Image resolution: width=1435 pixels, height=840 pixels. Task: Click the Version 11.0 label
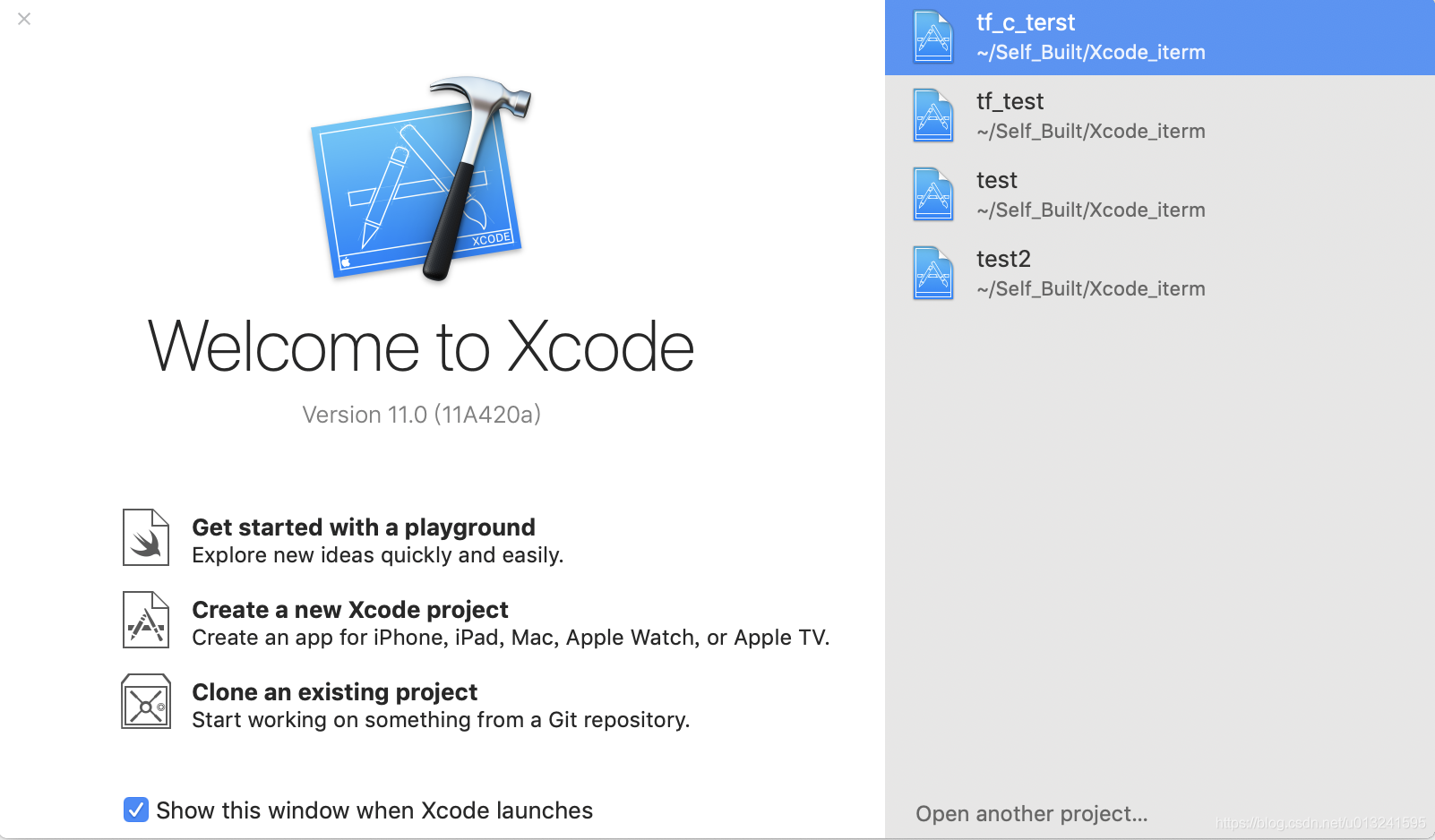pyautogui.click(x=421, y=414)
